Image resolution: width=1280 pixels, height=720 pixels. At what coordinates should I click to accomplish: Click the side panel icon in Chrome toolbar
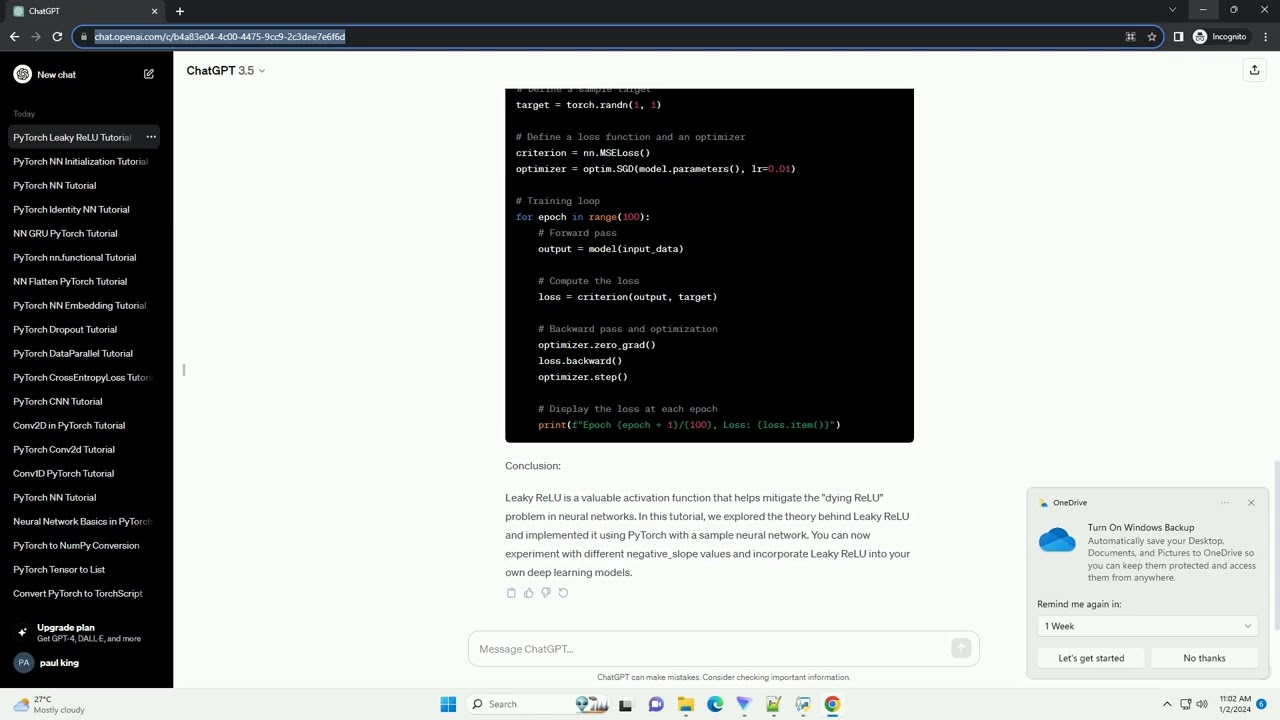point(1178,37)
